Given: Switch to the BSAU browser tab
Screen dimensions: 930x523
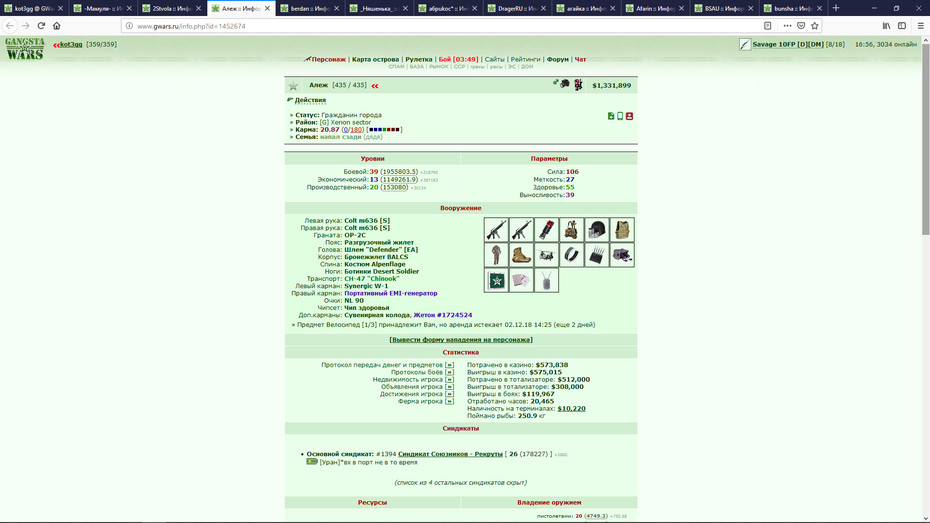Looking at the screenshot, I should 725,8.
